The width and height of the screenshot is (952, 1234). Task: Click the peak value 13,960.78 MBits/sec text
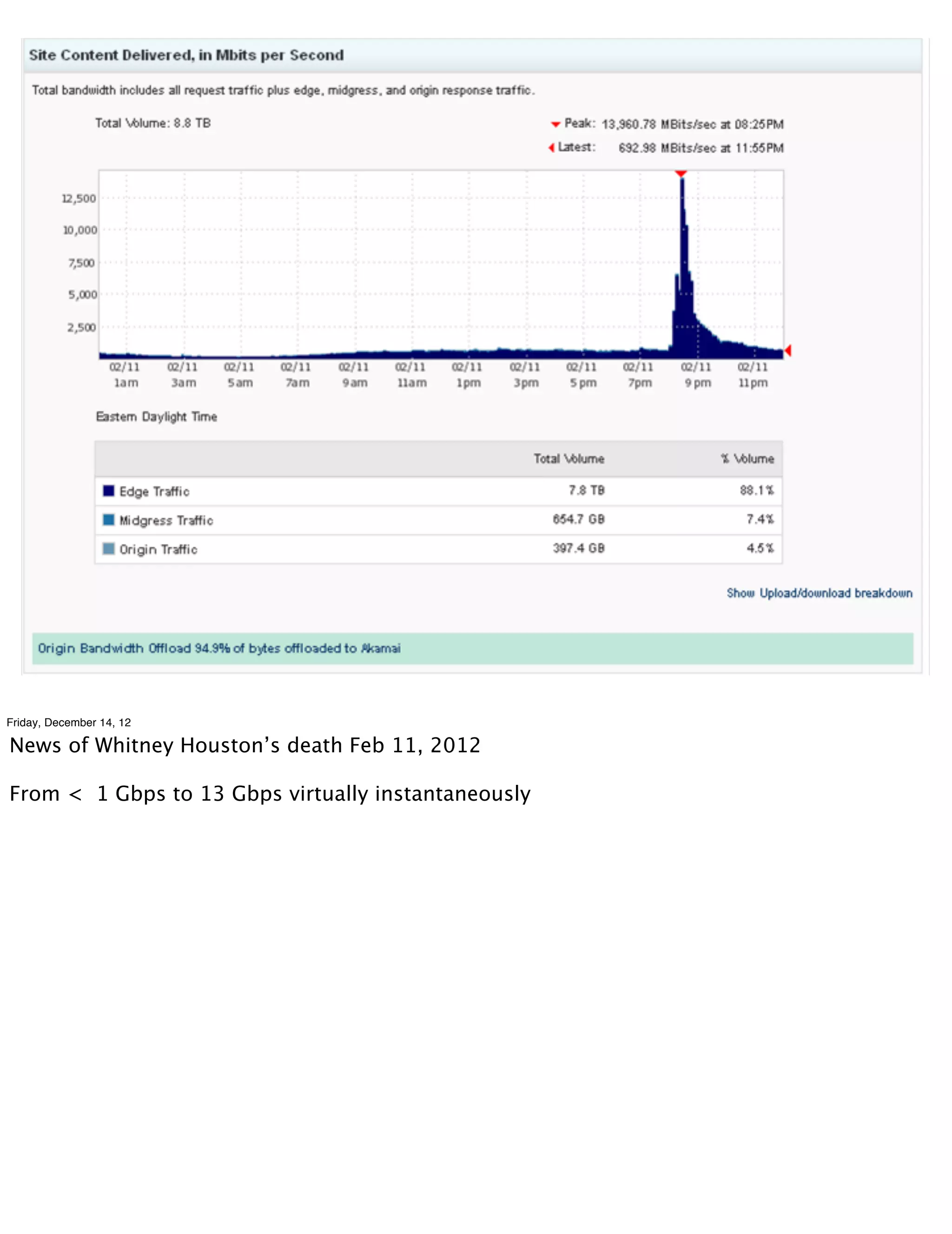click(693, 124)
